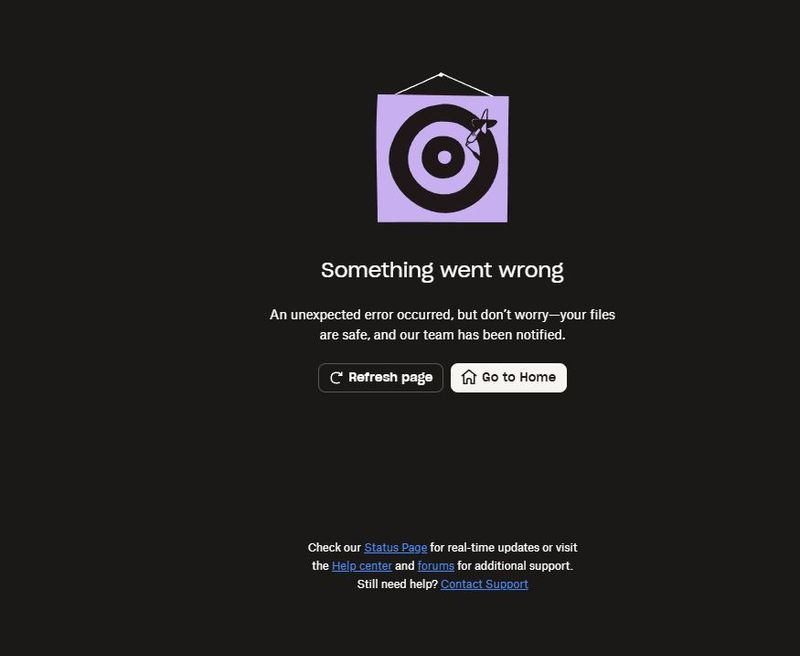The height and width of the screenshot is (656, 800).
Task: Click the bullseye center of the target
Action: click(444, 157)
